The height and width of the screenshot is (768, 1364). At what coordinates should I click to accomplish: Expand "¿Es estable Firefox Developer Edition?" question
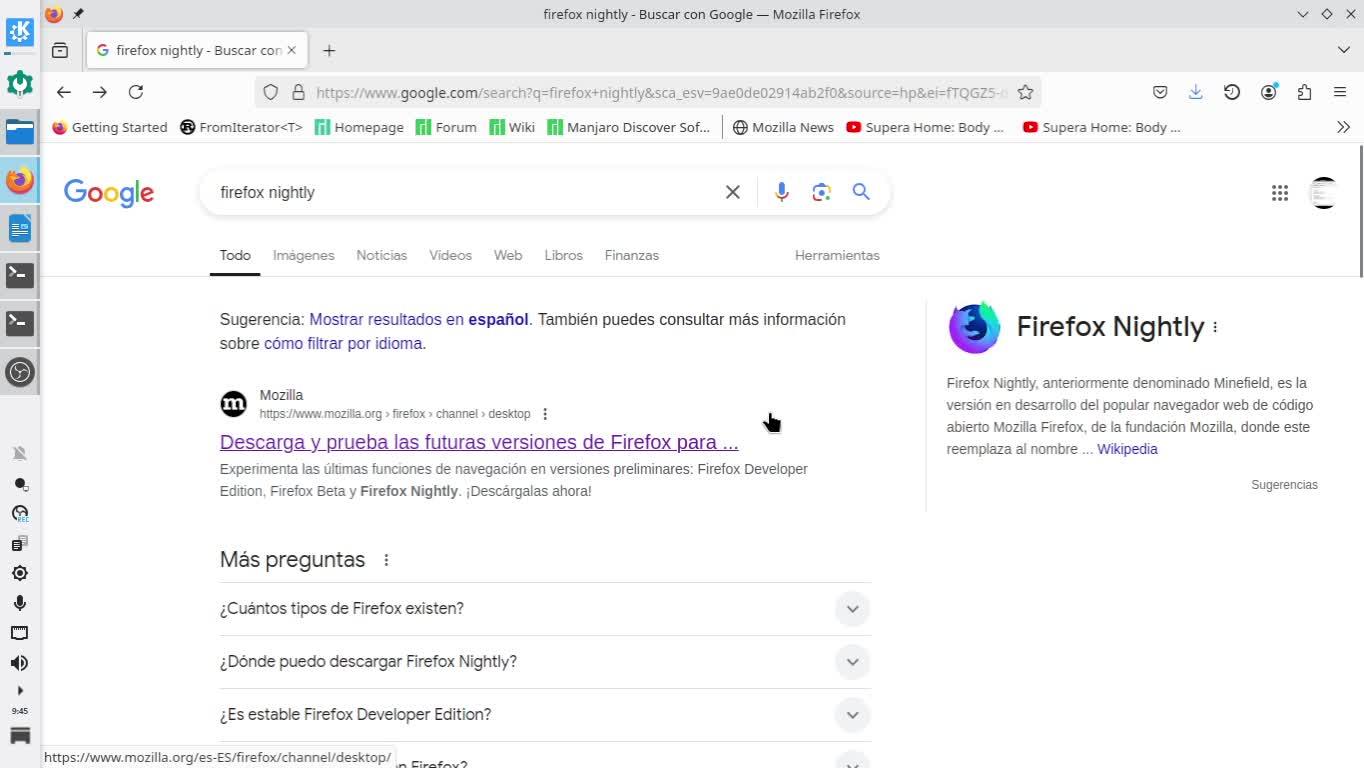click(x=545, y=714)
